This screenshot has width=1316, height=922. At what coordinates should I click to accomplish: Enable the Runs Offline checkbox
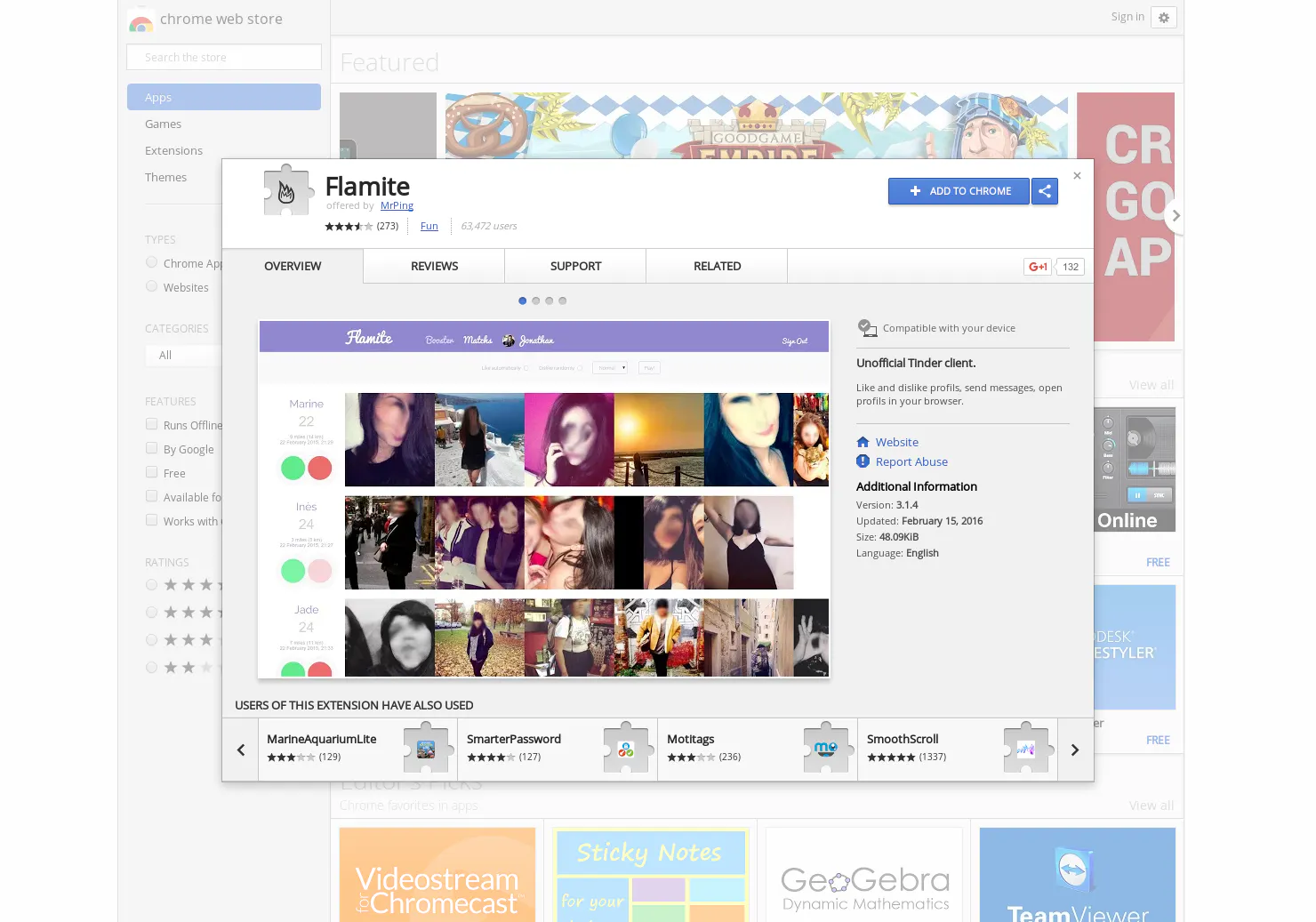152,424
